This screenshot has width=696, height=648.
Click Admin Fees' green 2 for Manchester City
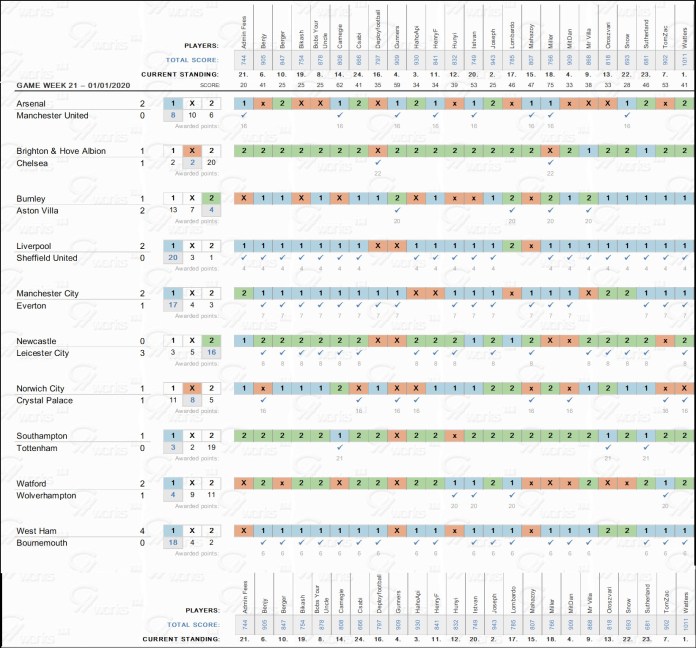point(244,293)
